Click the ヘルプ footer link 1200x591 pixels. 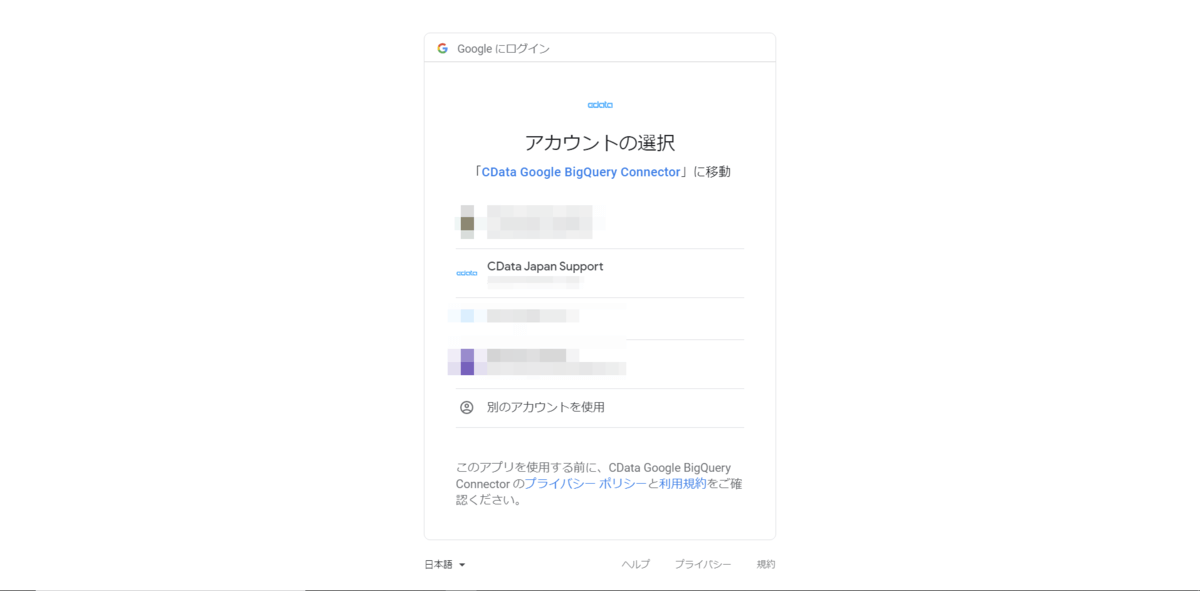(x=636, y=564)
